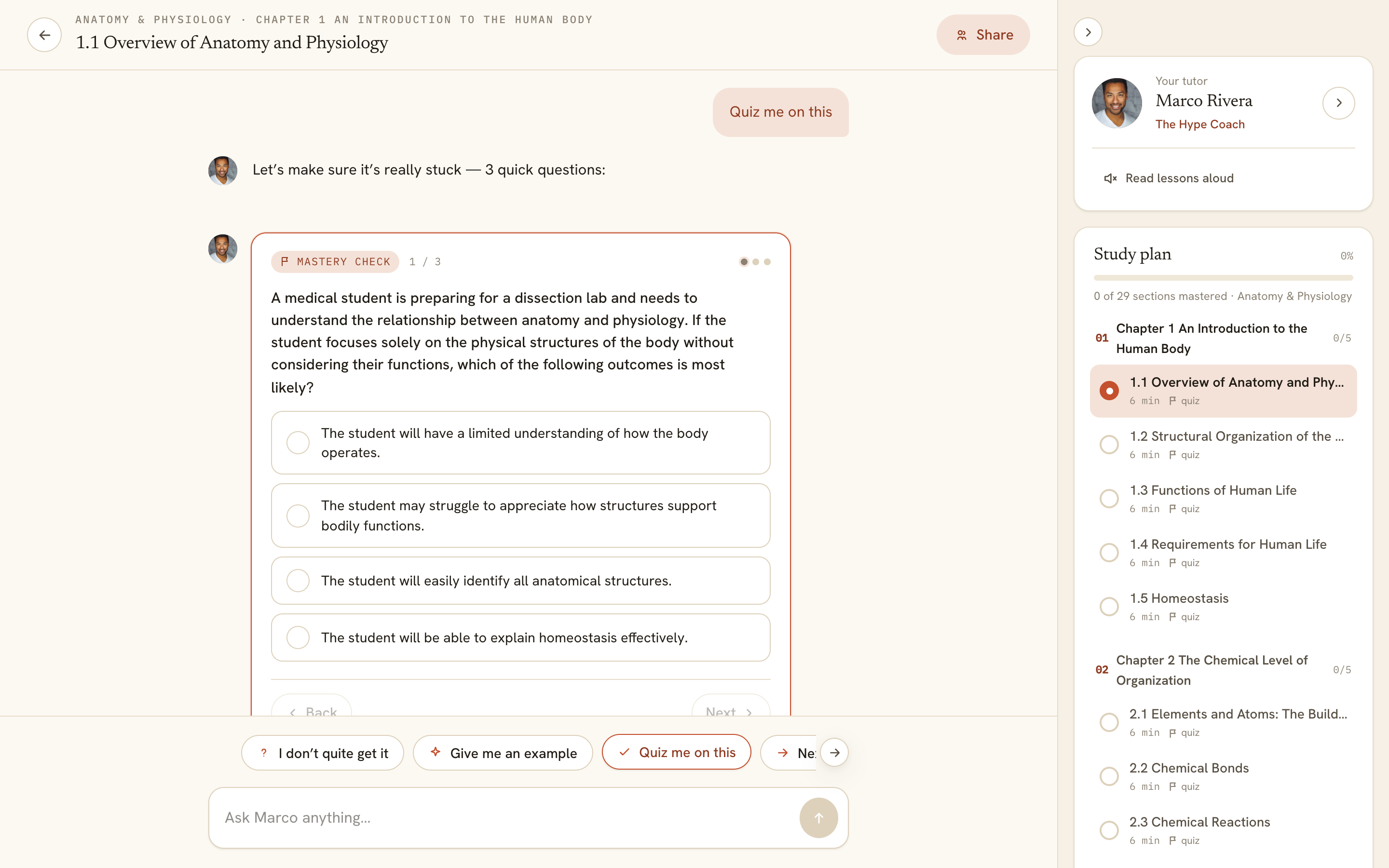Click the back arrow icon in header
The width and height of the screenshot is (1389, 868).
tap(44, 35)
